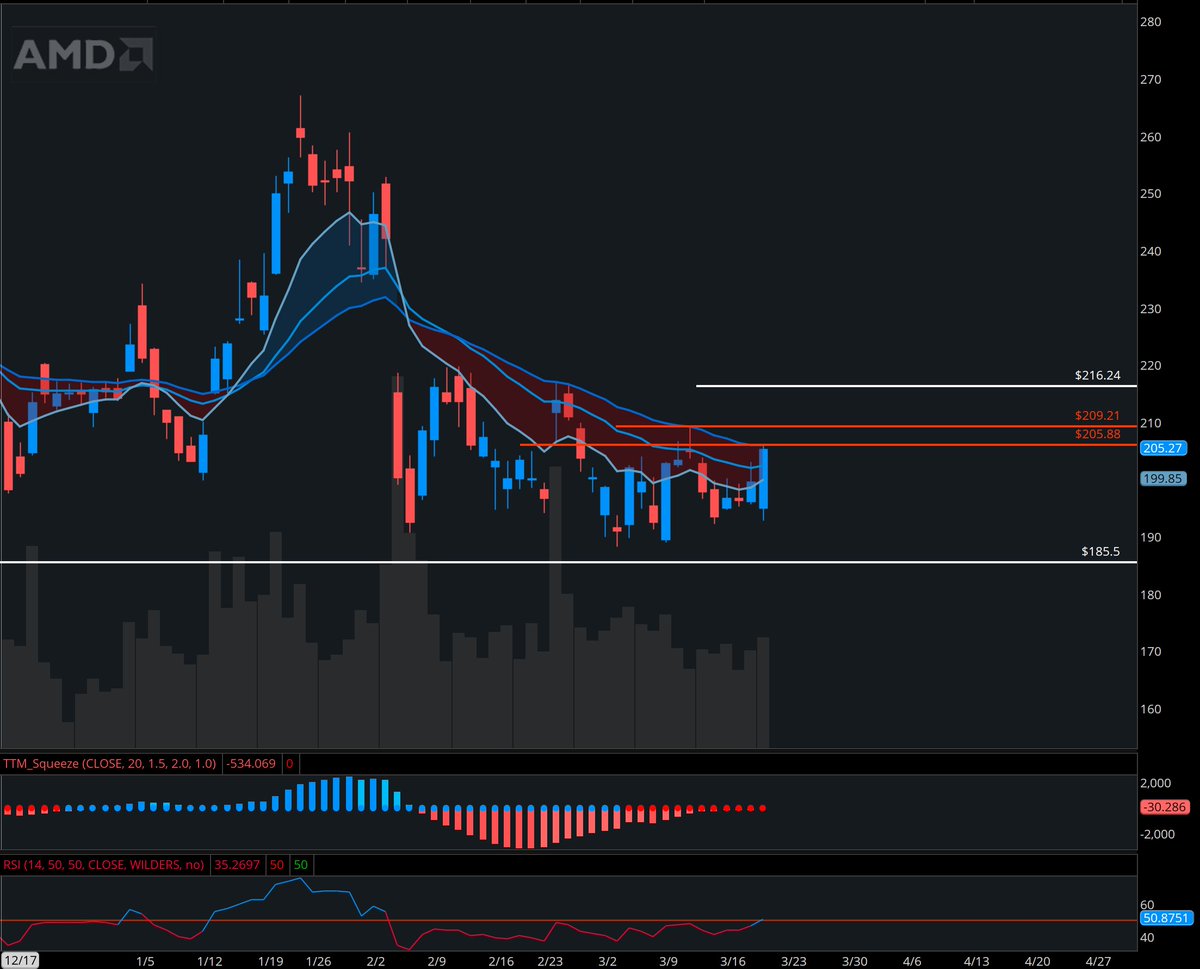
Task: Click the 60 RSI axis label
Action: click(1147, 903)
